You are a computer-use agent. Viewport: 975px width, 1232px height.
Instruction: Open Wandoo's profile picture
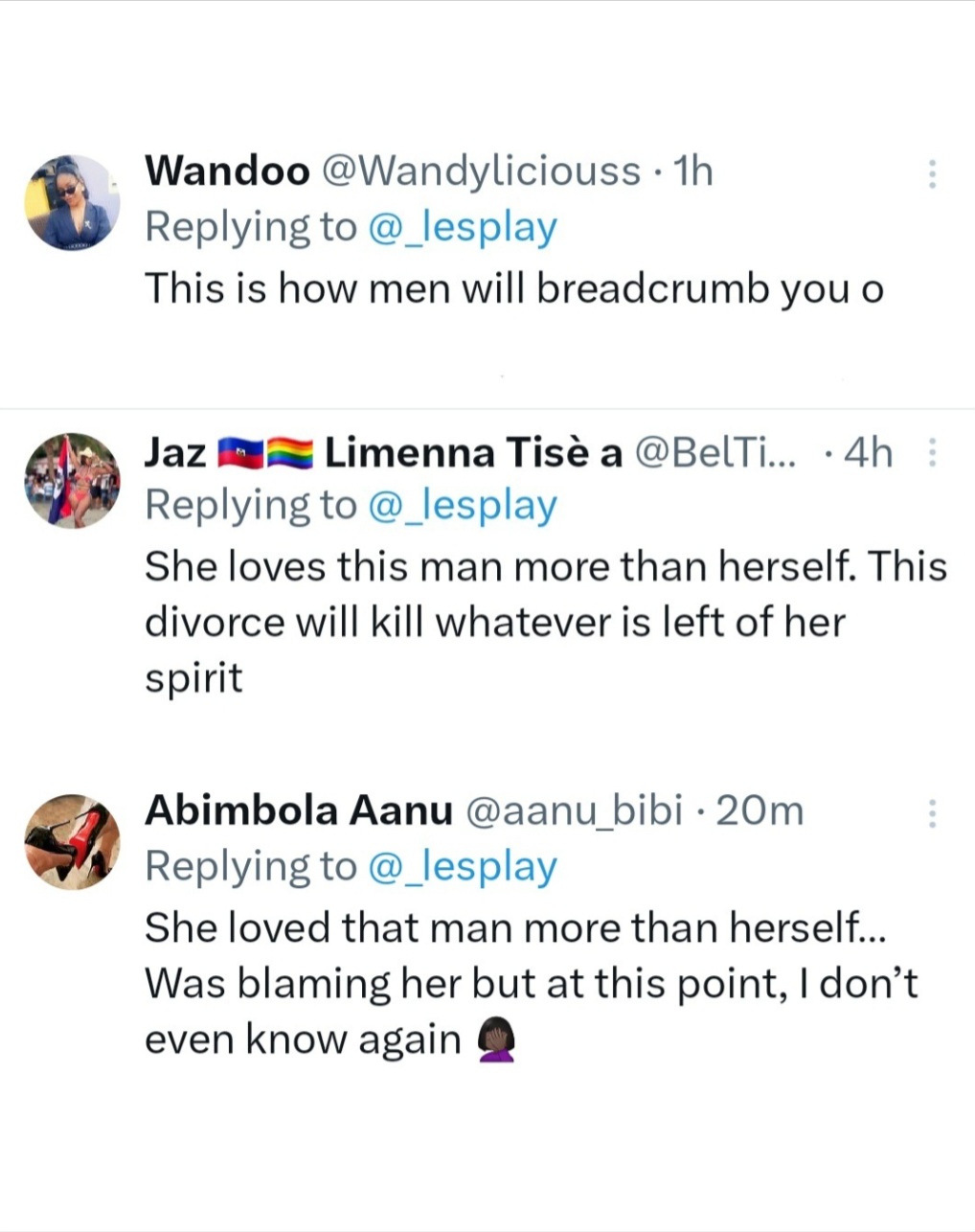pos(72,203)
